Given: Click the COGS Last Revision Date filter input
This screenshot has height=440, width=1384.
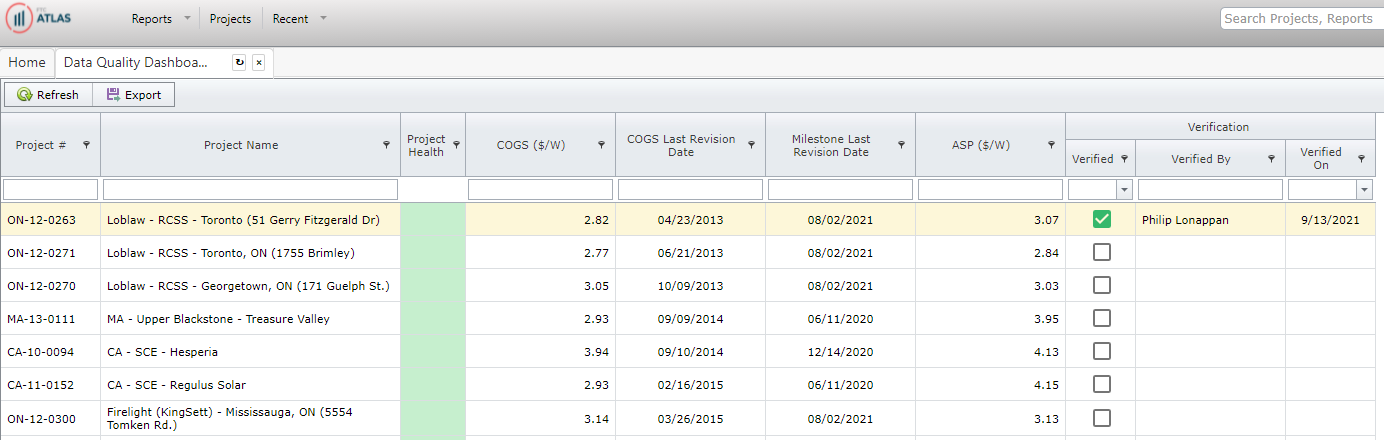Looking at the screenshot, I should (x=690, y=190).
